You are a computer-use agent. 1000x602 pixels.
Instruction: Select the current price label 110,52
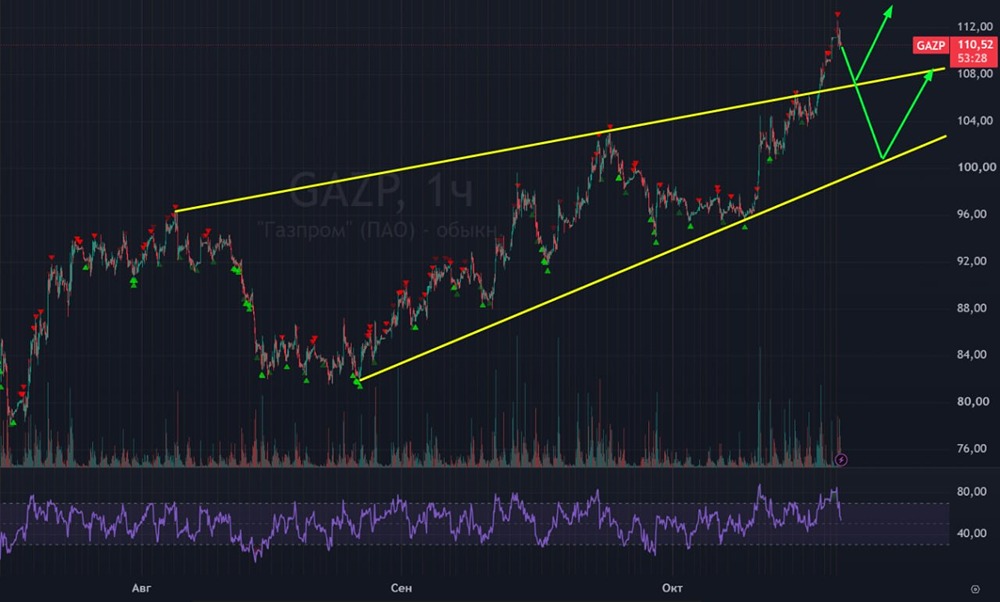click(x=975, y=45)
